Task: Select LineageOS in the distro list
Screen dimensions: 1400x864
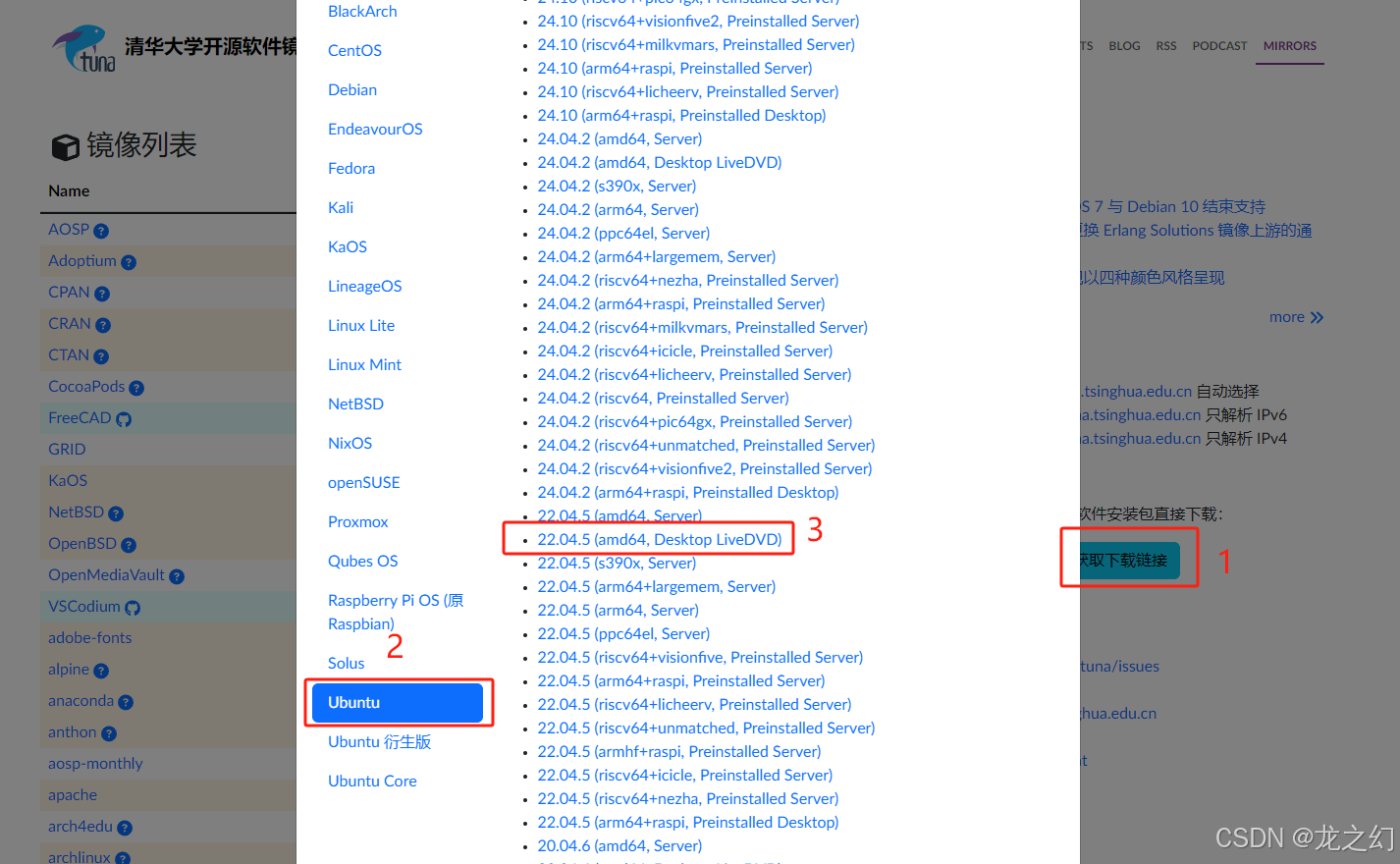Action: click(x=364, y=286)
